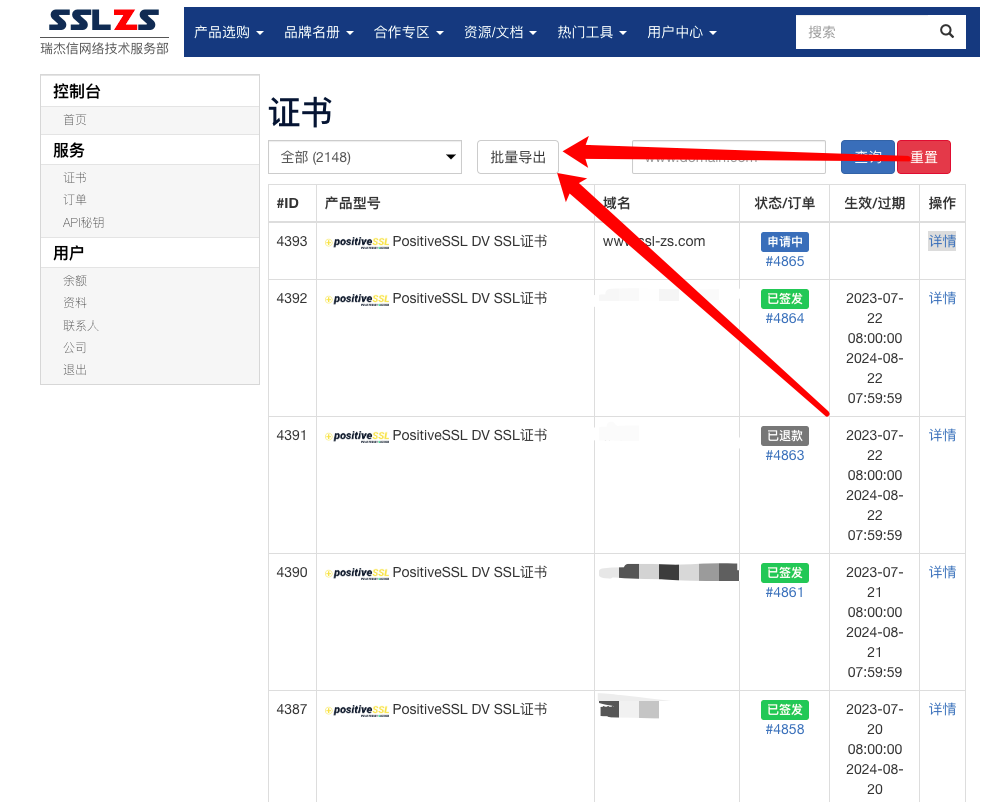
Task: Expand the 合作专区 menu
Action: point(408,32)
